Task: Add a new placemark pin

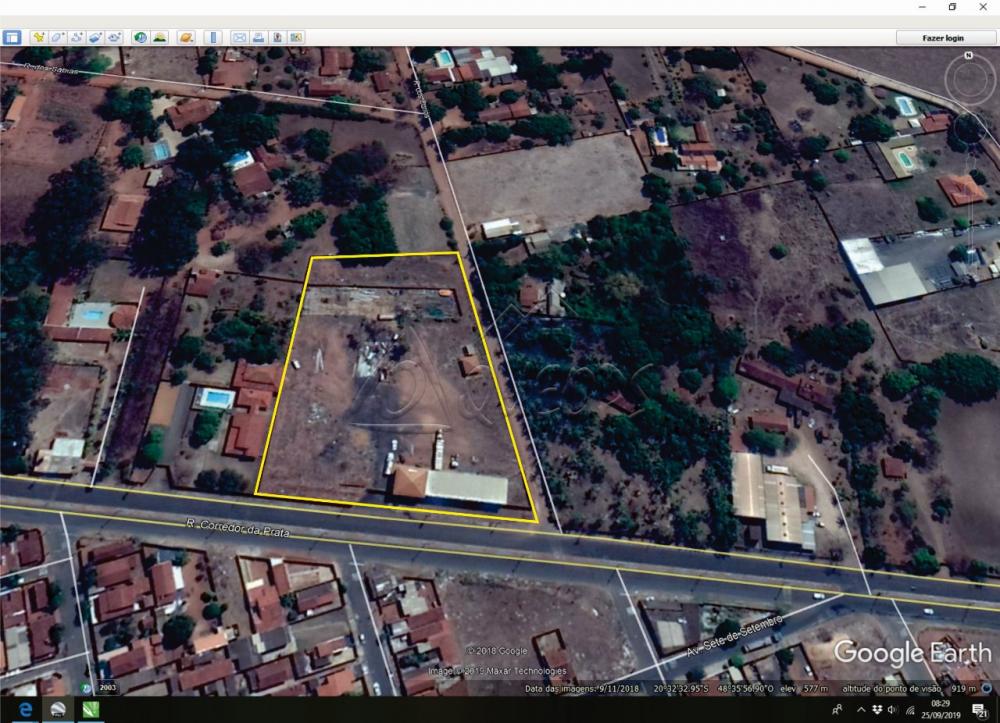Action: point(38,37)
